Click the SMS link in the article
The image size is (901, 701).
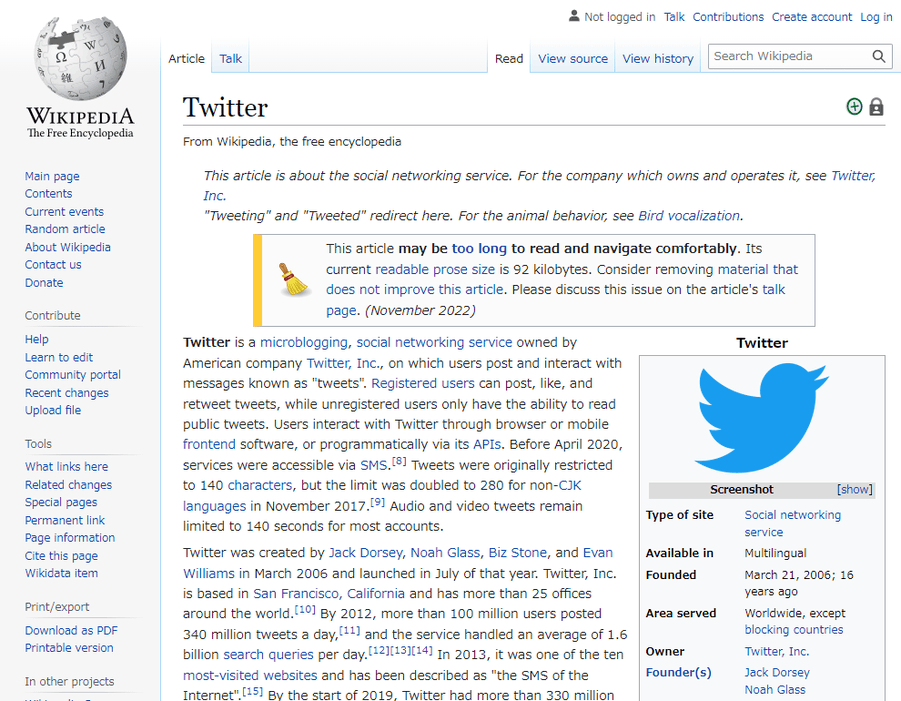pyautogui.click(x=374, y=465)
